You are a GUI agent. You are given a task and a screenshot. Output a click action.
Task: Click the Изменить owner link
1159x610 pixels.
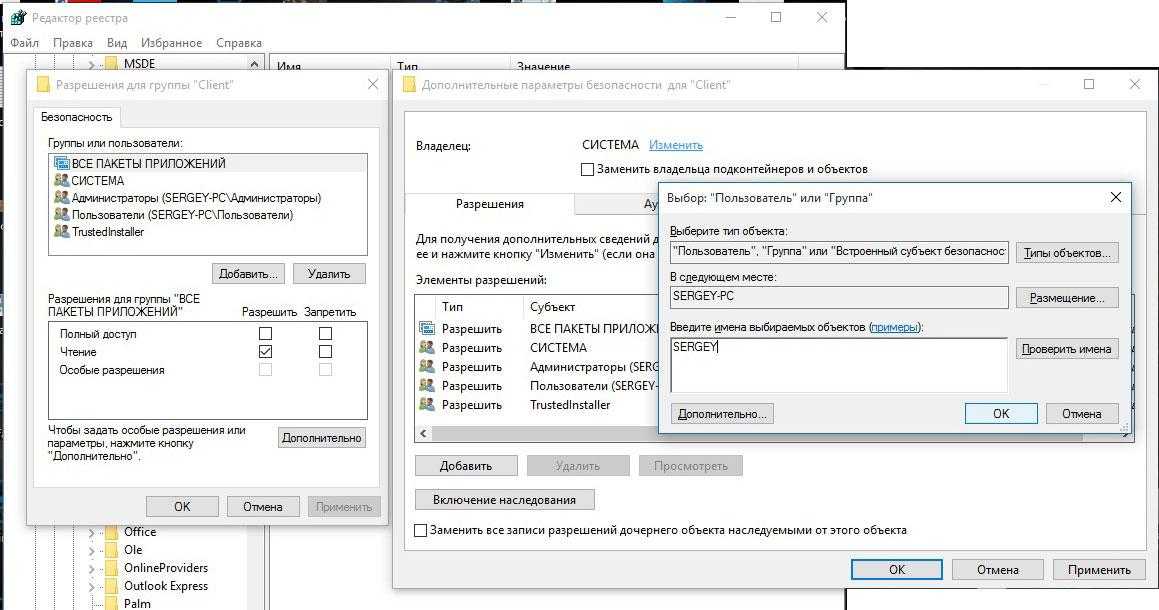point(675,145)
